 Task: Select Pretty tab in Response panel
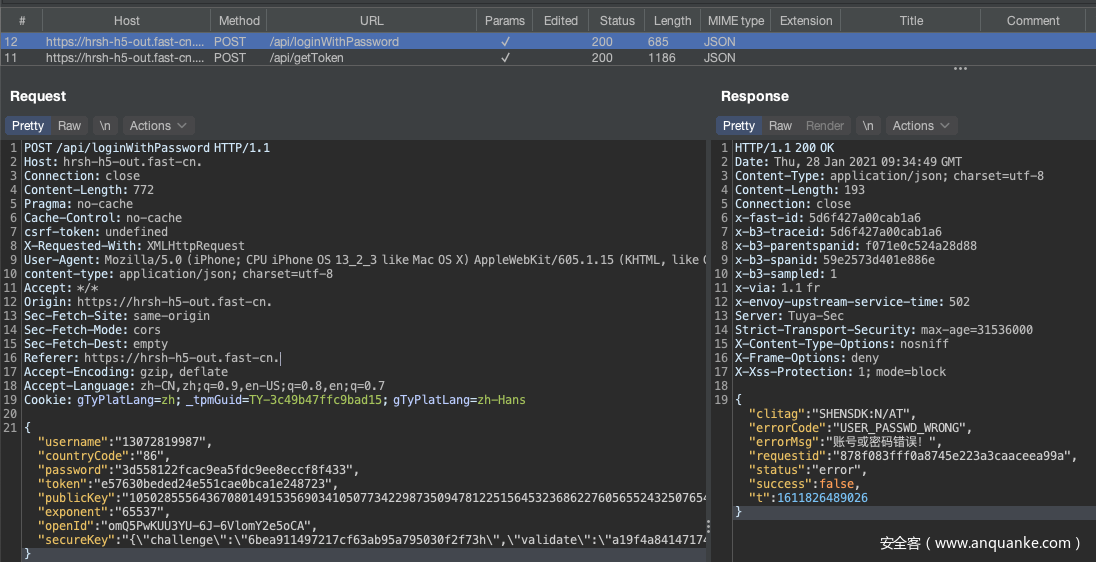(739, 126)
